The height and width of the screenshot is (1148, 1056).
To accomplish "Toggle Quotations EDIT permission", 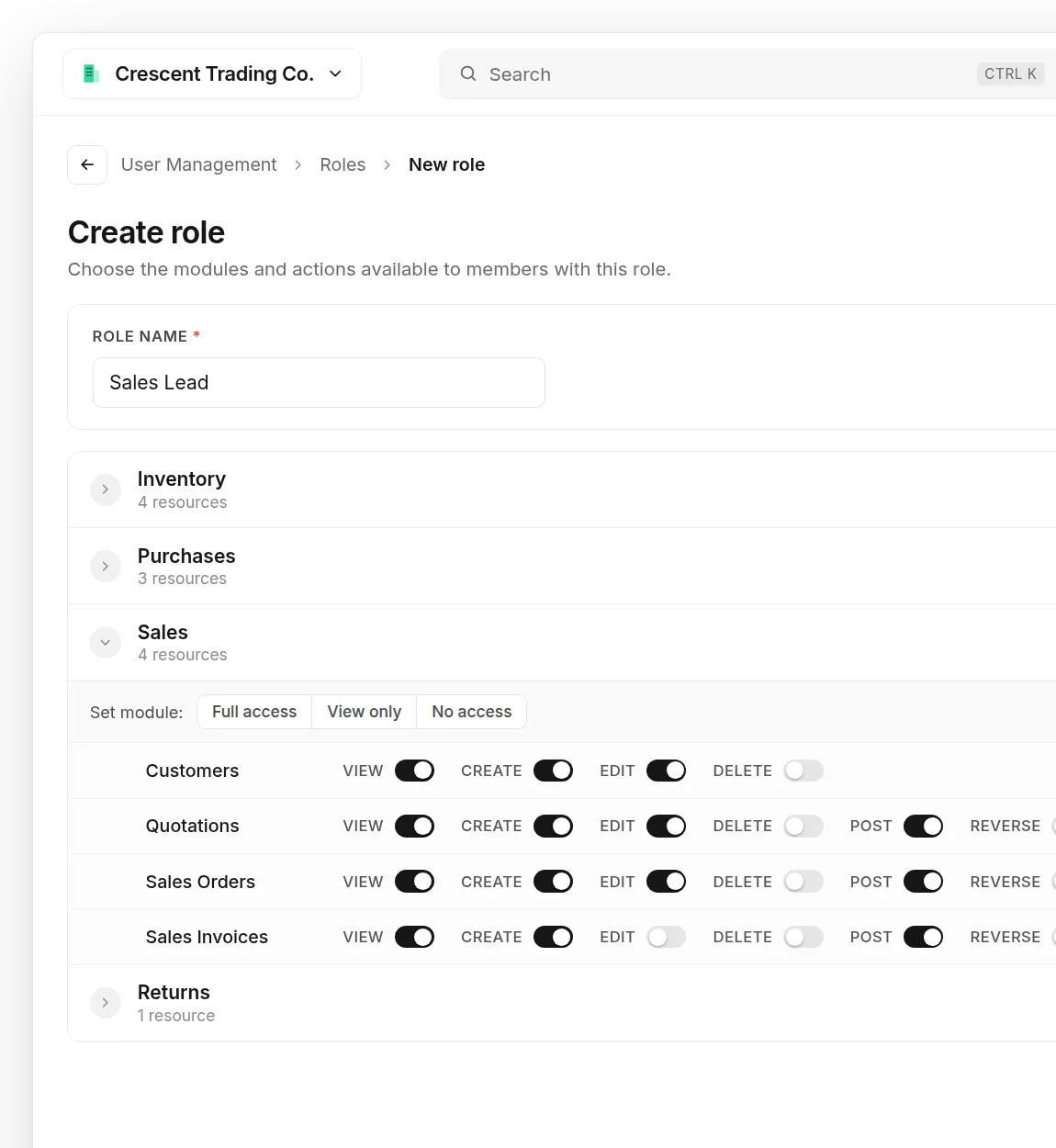I will (x=666, y=827).
